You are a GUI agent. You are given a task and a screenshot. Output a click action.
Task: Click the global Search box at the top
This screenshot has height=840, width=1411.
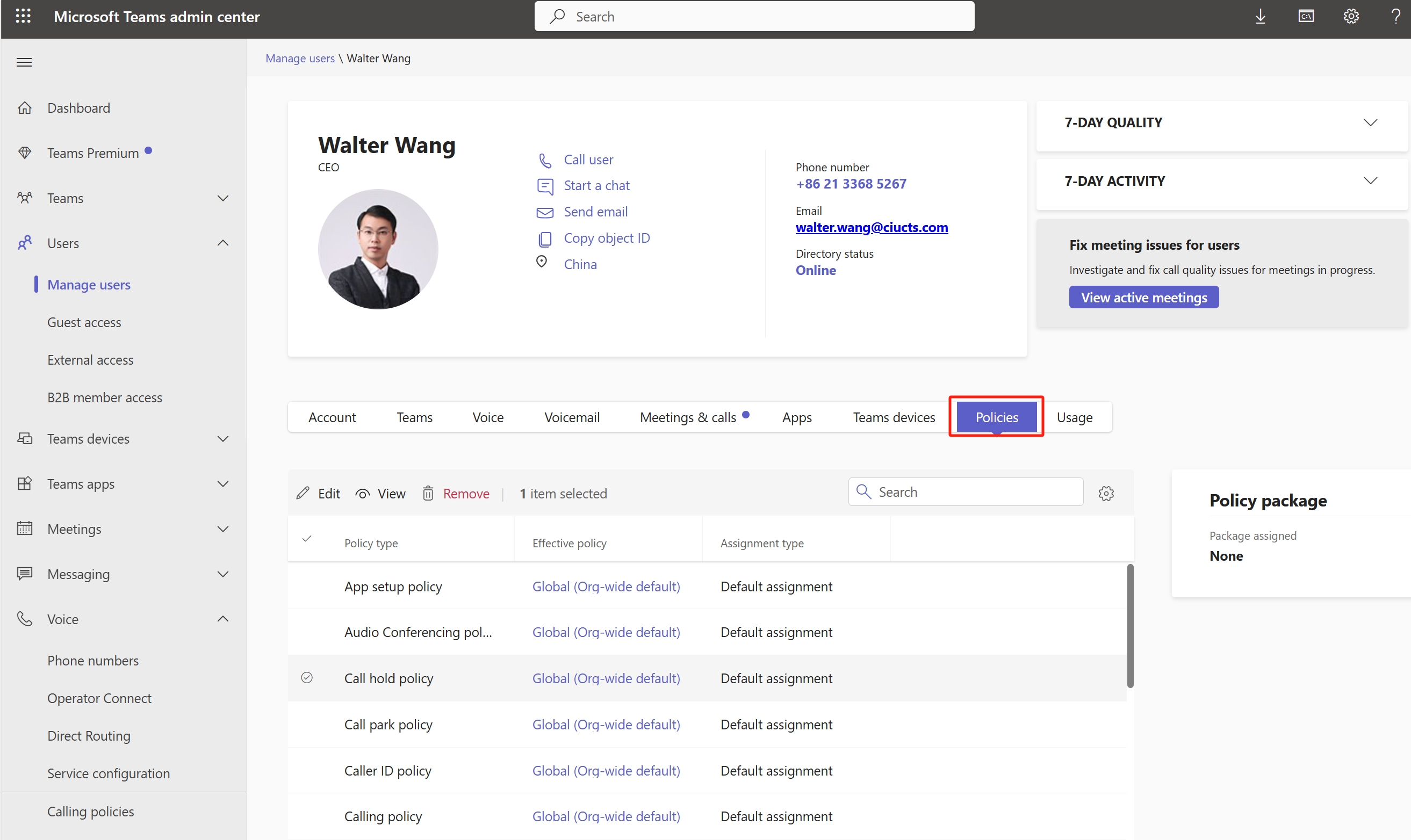pyautogui.click(x=754, y=17)
